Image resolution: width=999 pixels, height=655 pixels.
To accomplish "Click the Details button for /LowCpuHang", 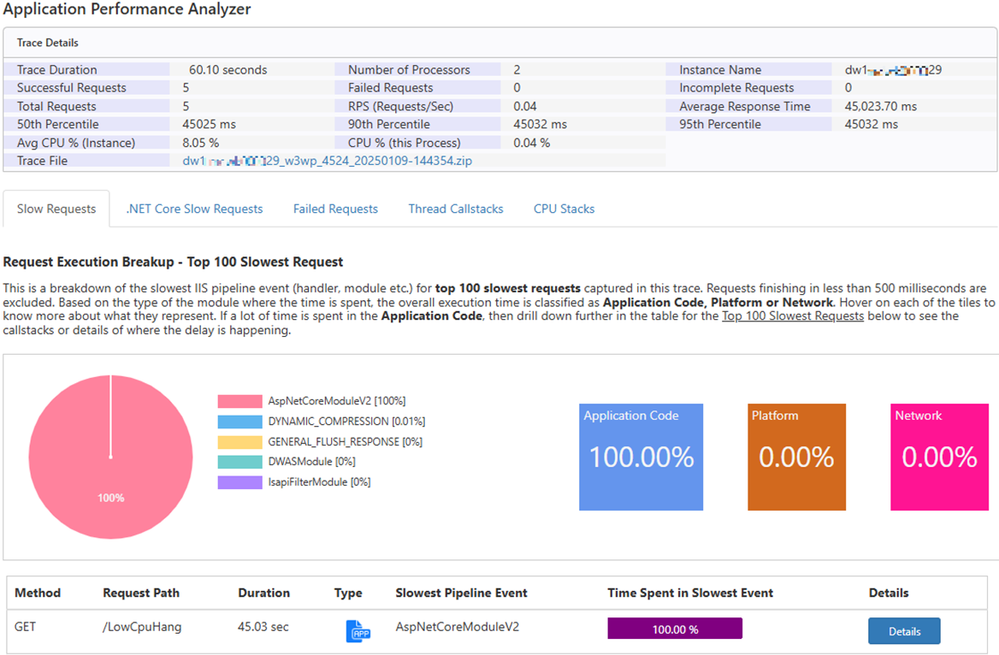I will tap(903, 631).
